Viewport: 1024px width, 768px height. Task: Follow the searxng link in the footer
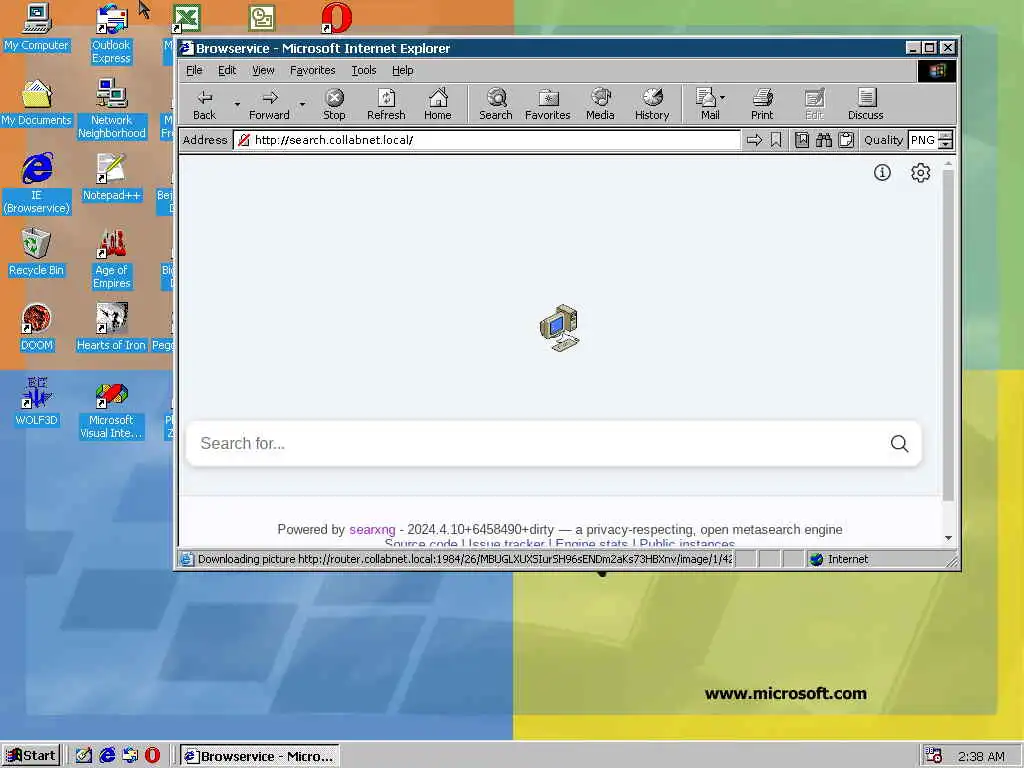point(372,530)
